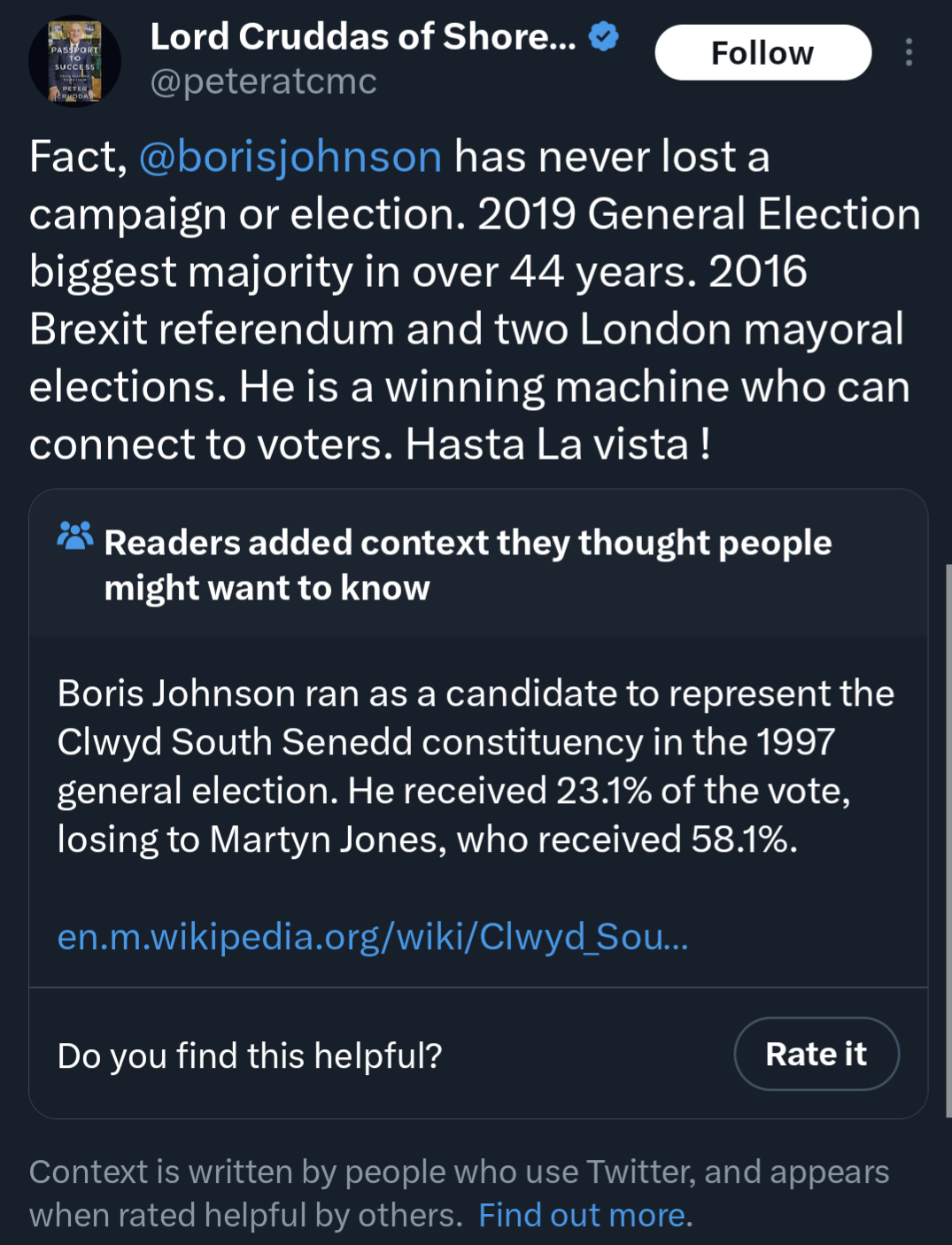The image size is (952, 1245).
Task: Click the Readers added context heading
Action: click(x=468, y=565)
